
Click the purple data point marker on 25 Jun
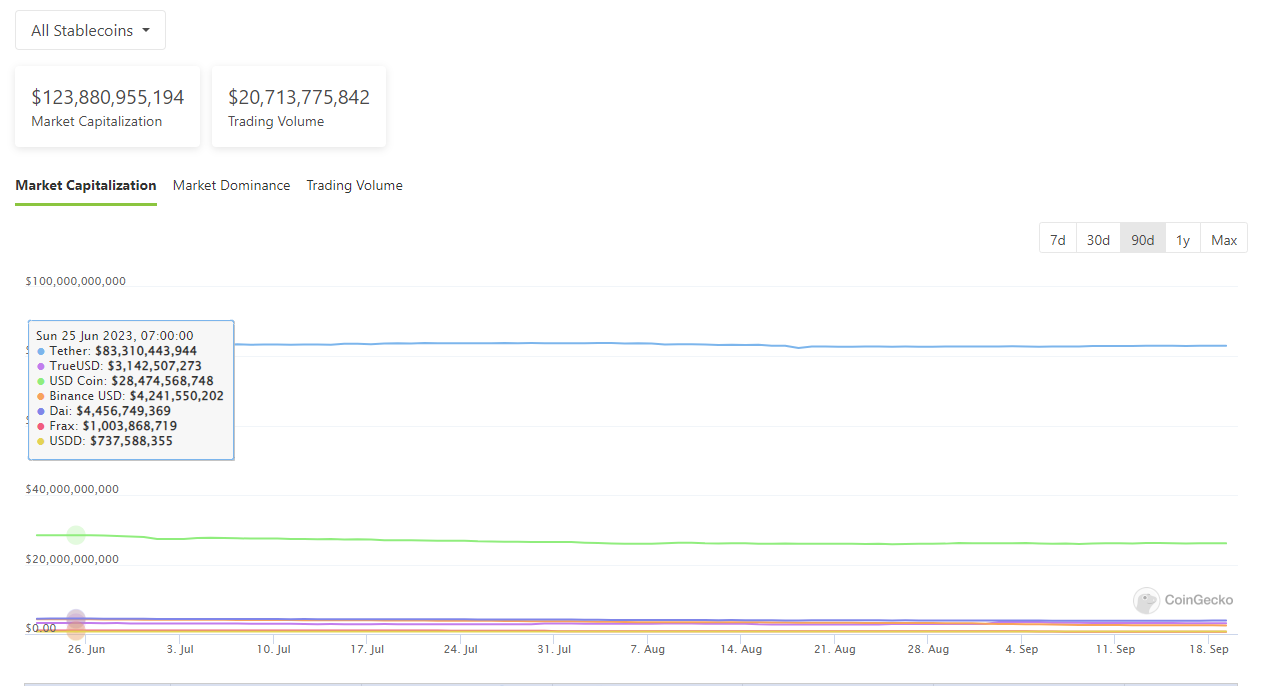(x=76, y=619)
